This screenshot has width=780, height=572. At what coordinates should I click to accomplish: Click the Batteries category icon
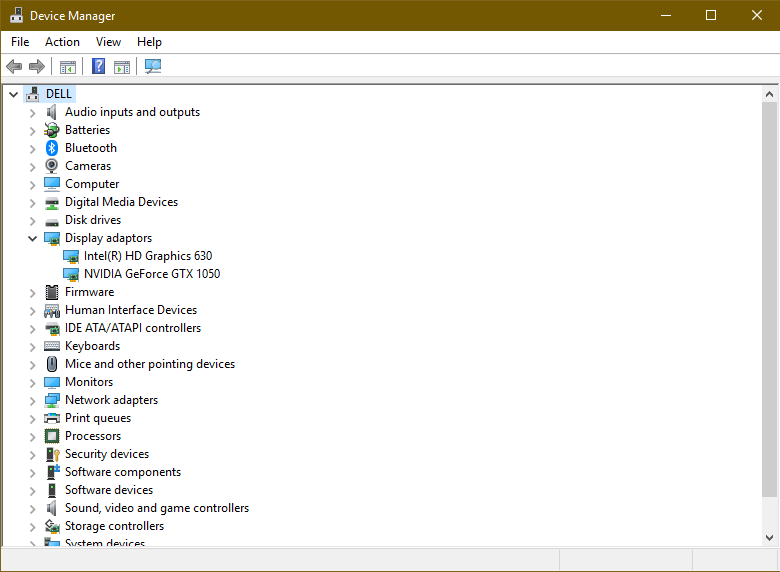pos(52,130)
